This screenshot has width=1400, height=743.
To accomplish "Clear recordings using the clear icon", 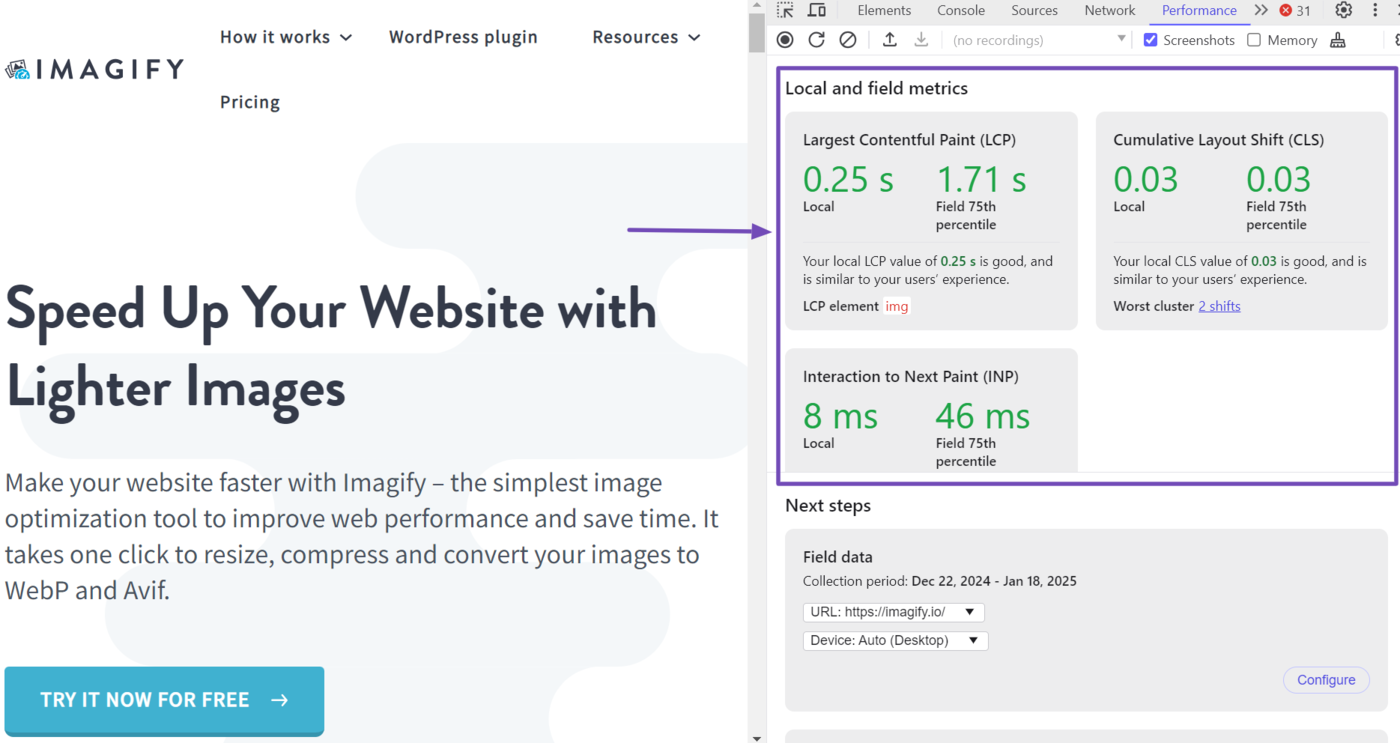I will coord(849,40).
